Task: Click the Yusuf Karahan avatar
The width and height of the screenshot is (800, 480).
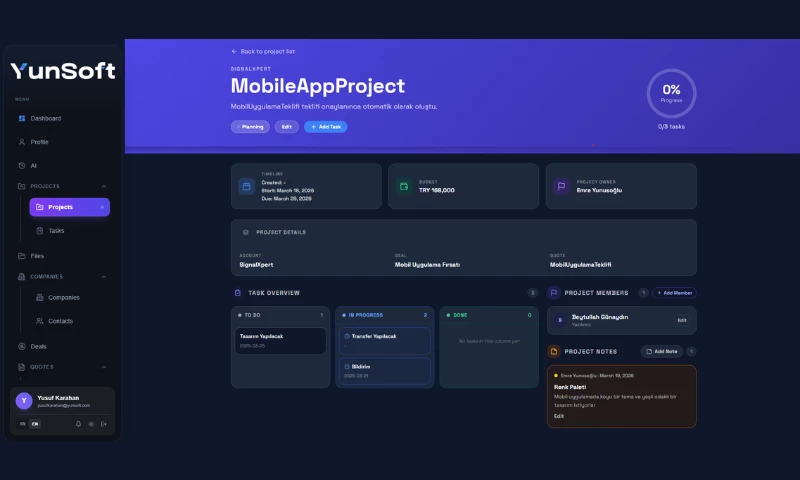Action: point(24,401)
